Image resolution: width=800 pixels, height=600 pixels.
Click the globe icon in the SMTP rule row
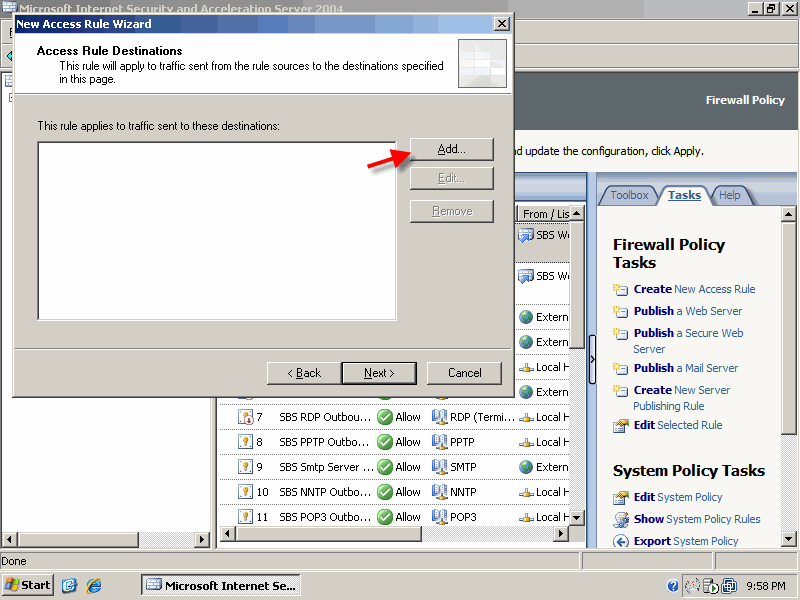[526, 467]
